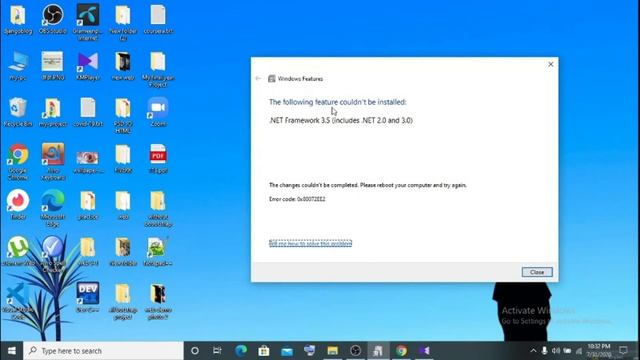Viewport: 640px width, 360px height.
Task: Select the Avro Keyboard desktop shortcut
Action: (x=53, y=162)
